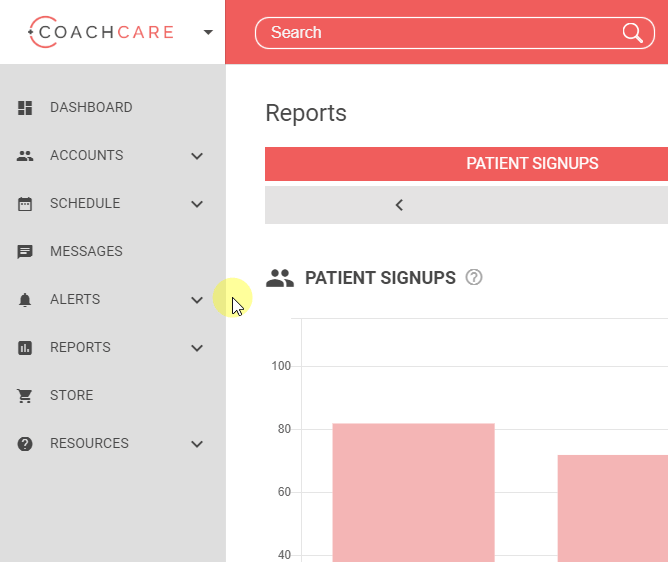This screenshot has height=562, width=668.
Task: Click the Messages chat icon
Action: tap(26, 252)
